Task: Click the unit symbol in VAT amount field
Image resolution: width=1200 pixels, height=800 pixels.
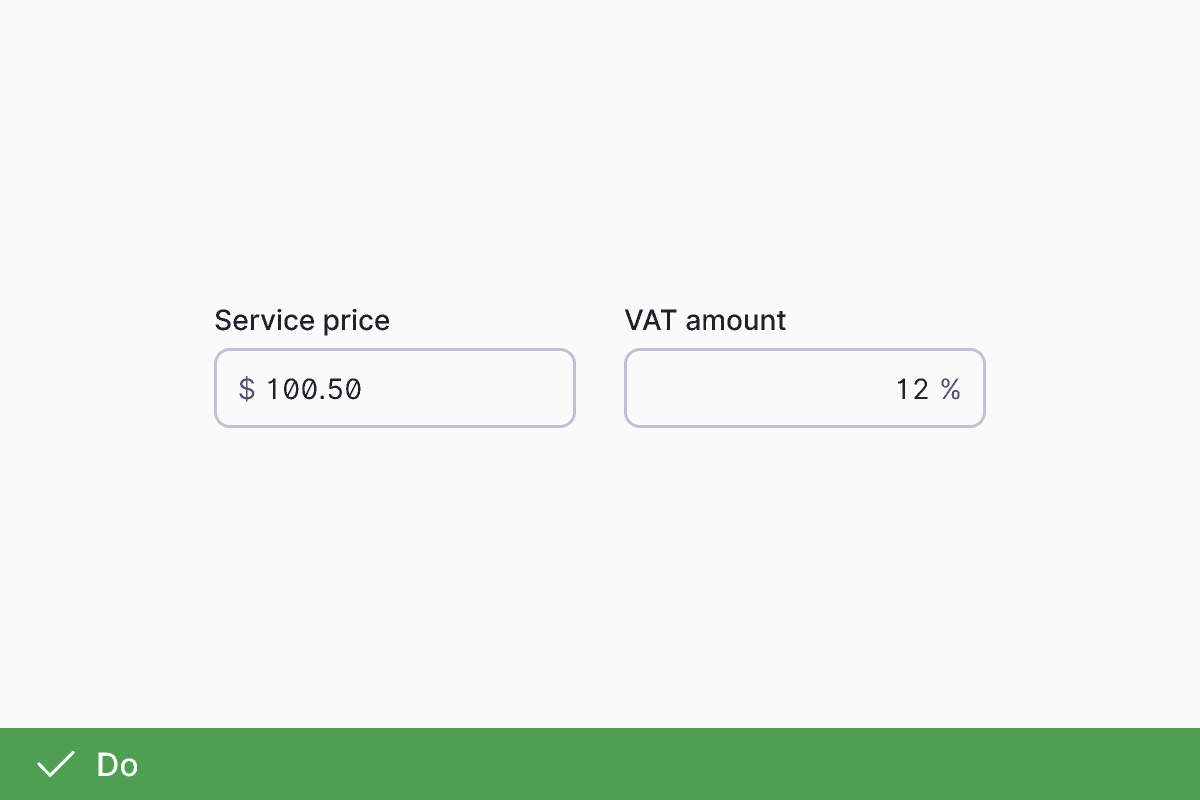Action: click(x=952, y=389)
